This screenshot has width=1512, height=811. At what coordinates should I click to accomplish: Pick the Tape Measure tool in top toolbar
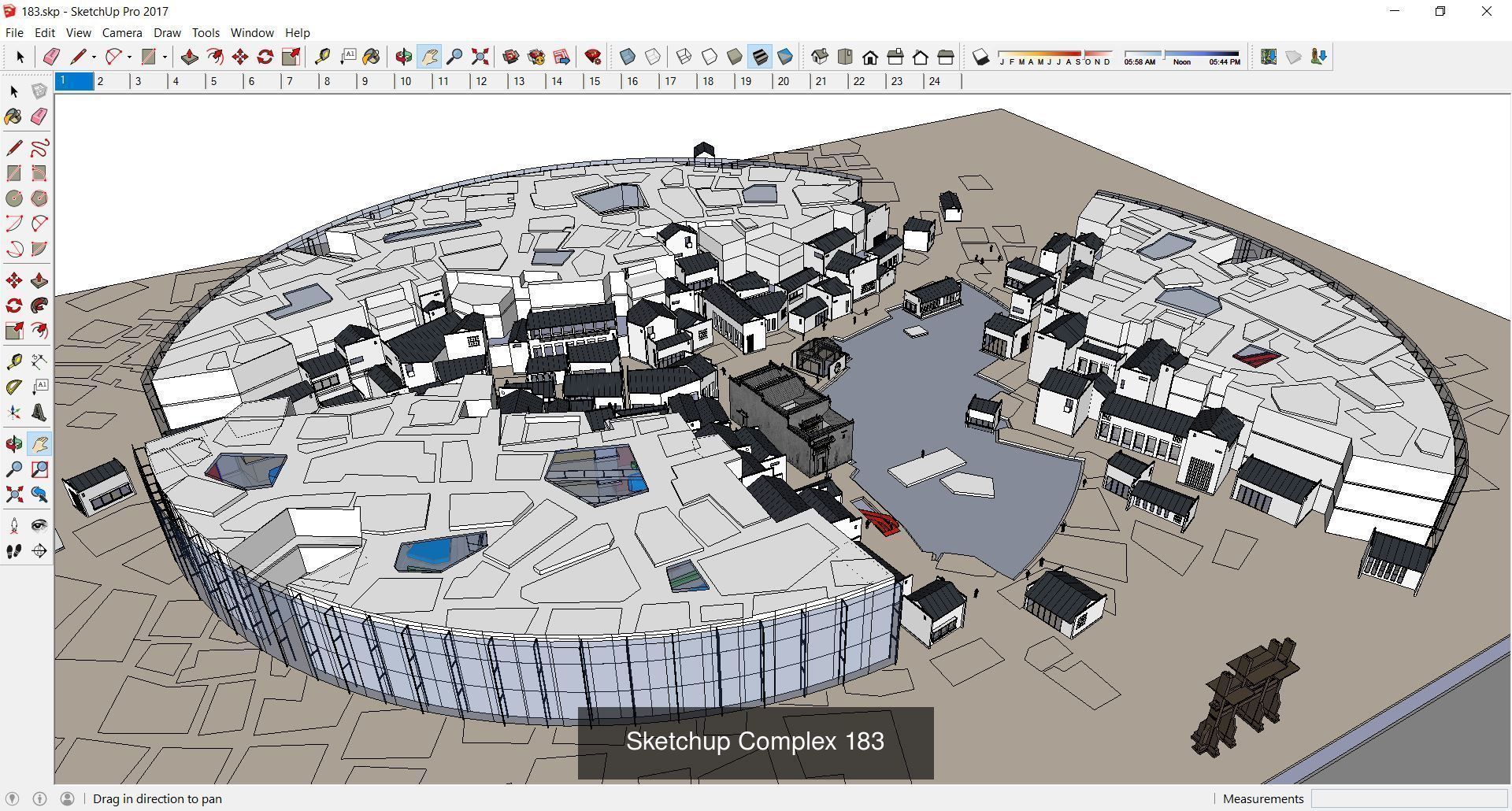(x=322, y=57)
